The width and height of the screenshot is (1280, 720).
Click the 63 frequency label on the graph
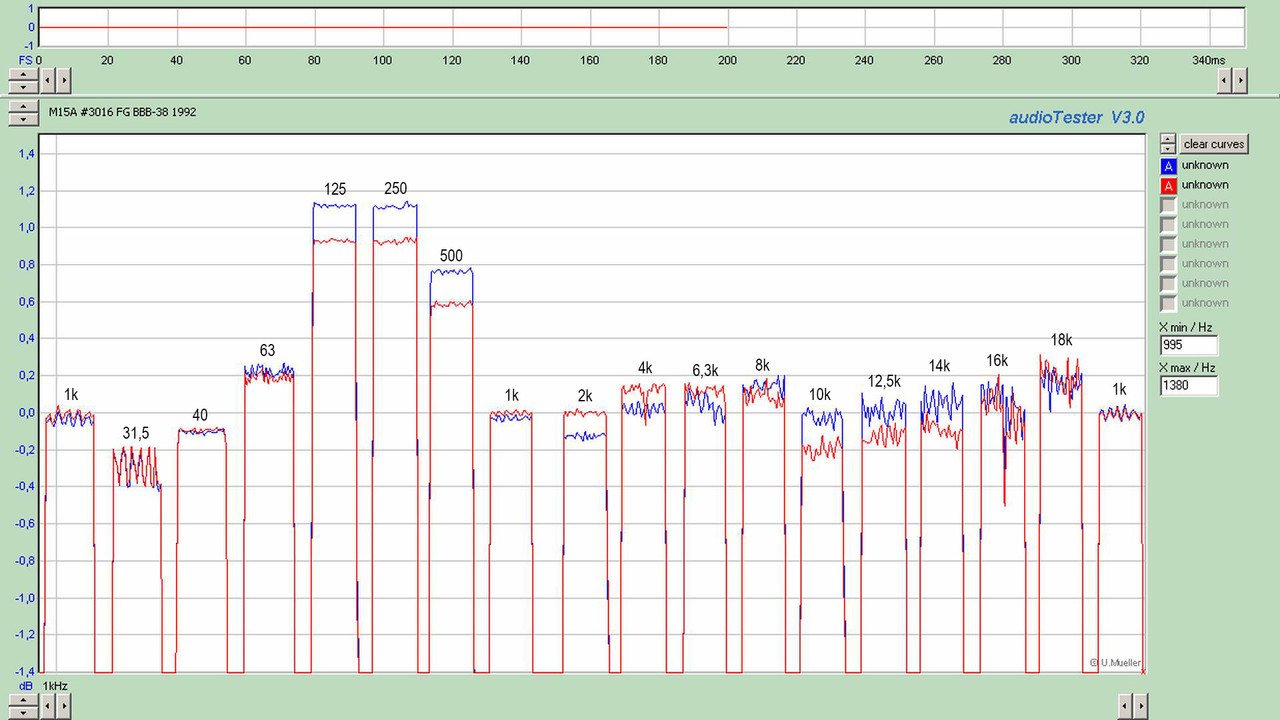(x=267, y=351)
